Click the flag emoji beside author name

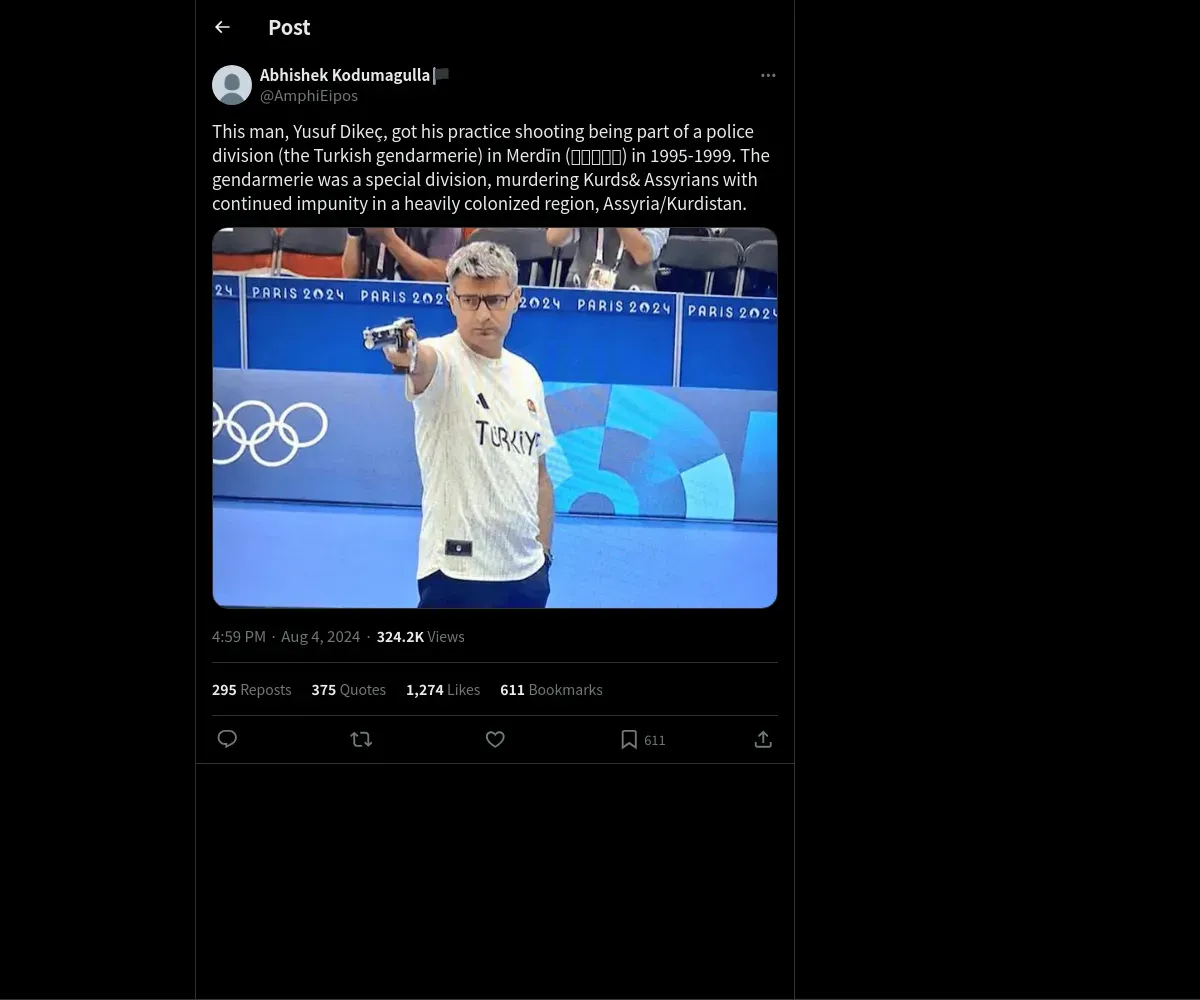(x=441, y=75)
